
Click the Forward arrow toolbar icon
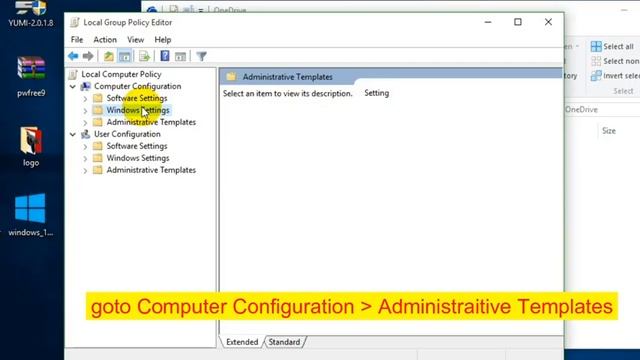(88, 56)
